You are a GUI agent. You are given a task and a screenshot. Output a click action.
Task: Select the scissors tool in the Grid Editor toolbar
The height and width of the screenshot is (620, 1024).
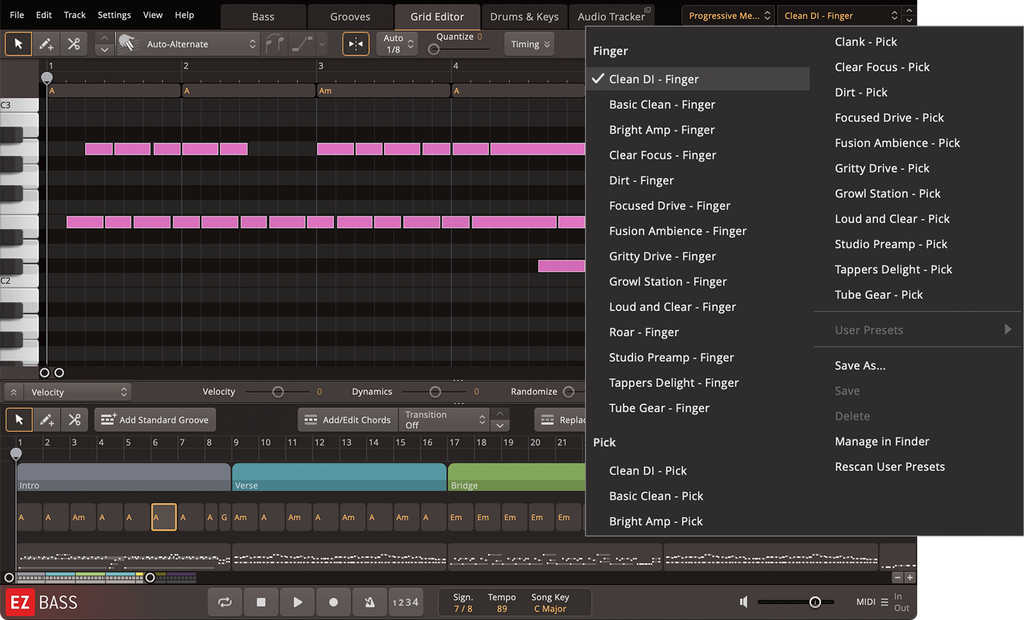point(74,44)
